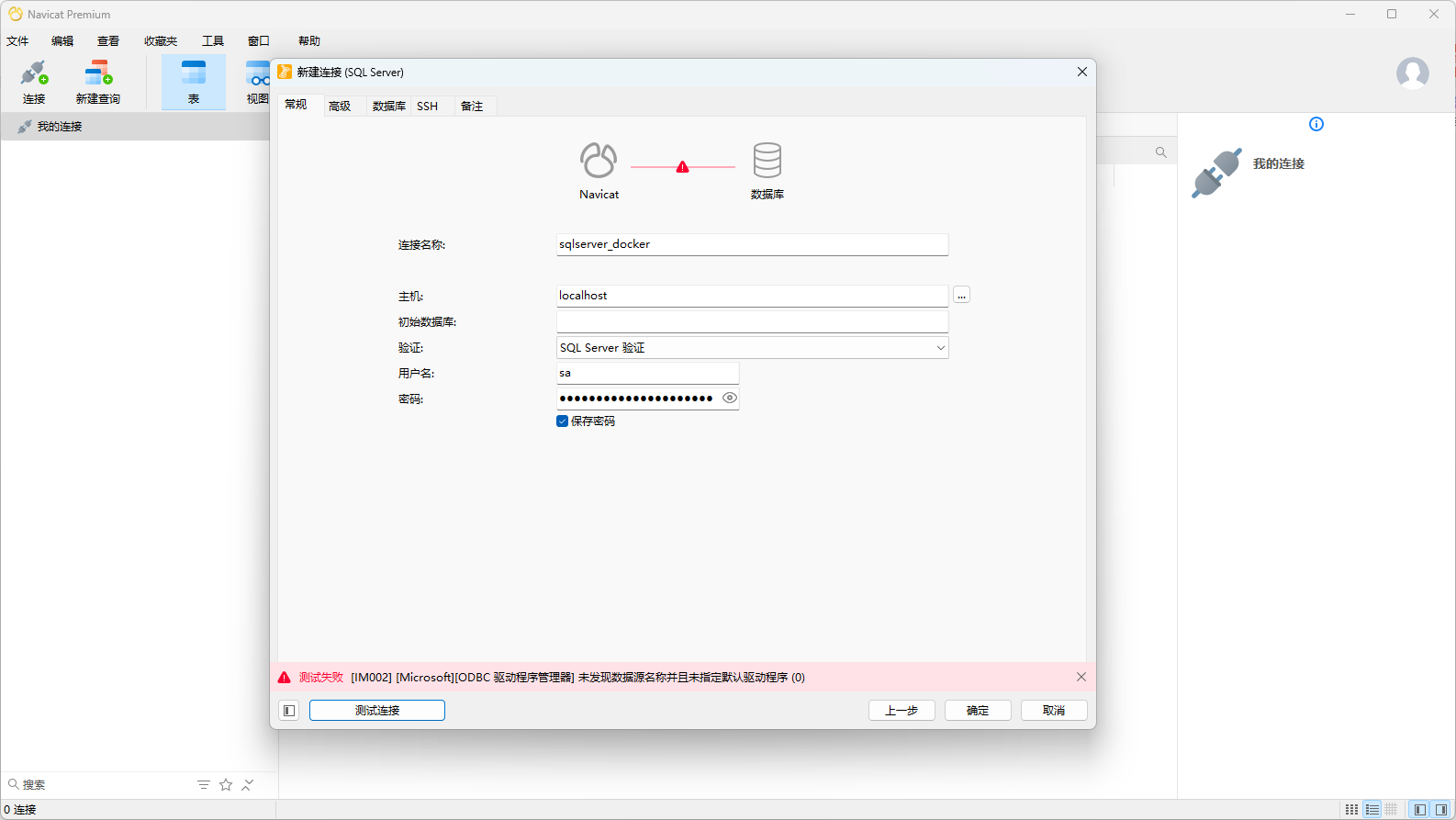Screen dimensions: 1456x820
Task: Open the Window (窗口) menu
Action: [259, 41]
